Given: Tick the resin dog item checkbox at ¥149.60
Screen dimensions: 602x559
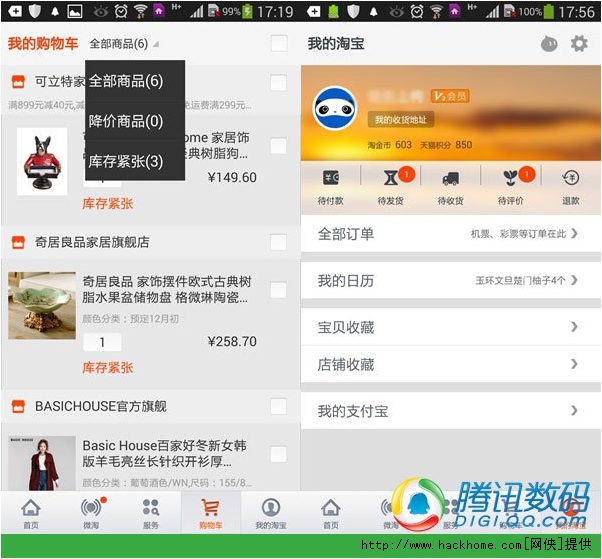Looking at the screenshot, I should [x=279, y=146].
